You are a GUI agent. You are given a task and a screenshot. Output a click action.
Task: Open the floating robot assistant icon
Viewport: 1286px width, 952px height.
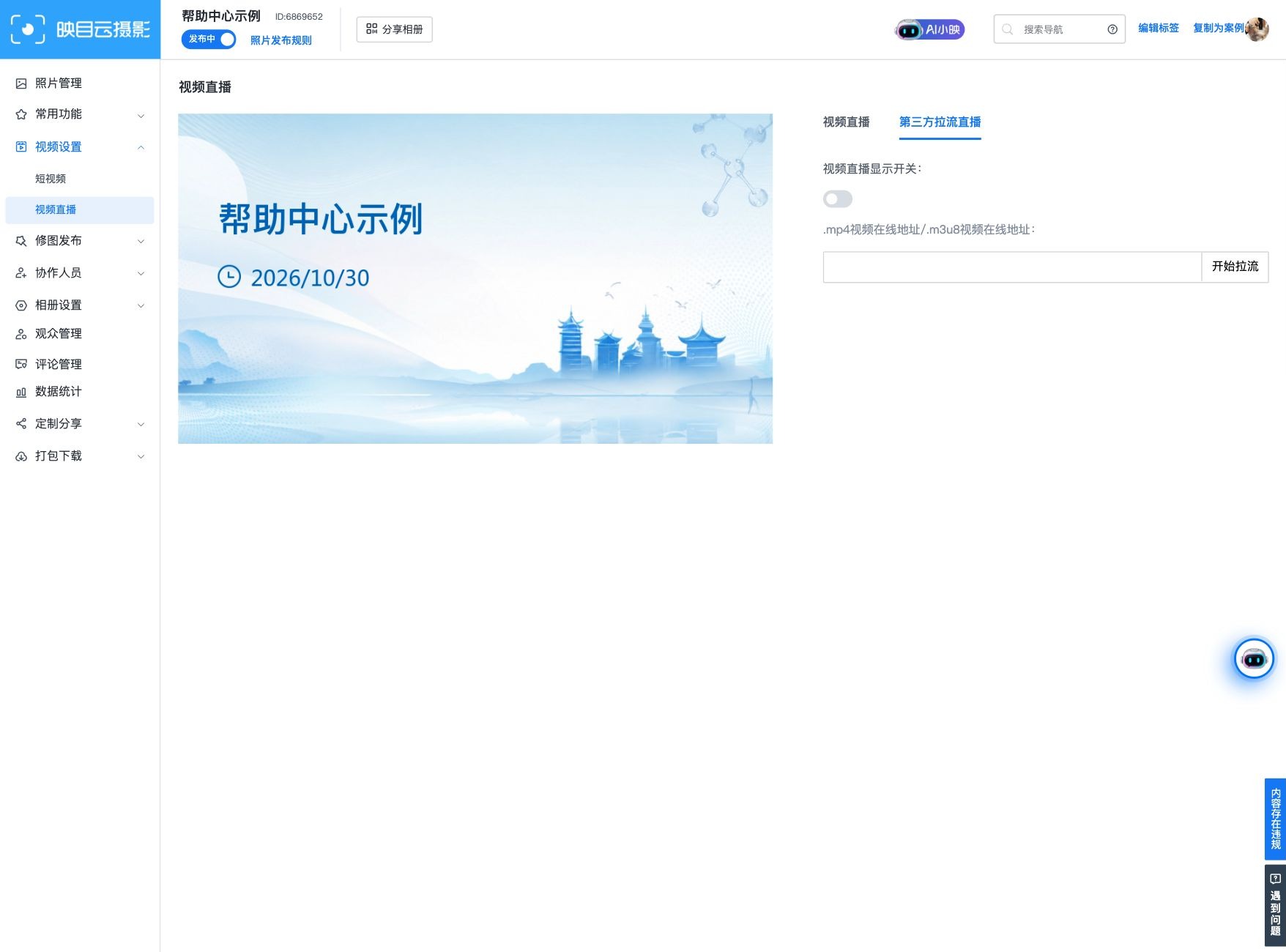click(x=1254, y=659)
